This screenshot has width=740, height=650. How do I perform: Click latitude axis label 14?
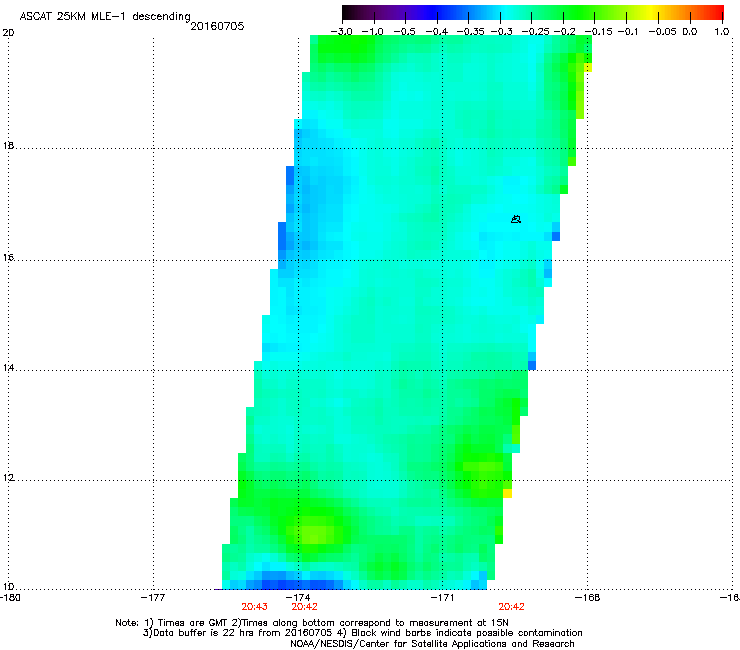[8, 367]
